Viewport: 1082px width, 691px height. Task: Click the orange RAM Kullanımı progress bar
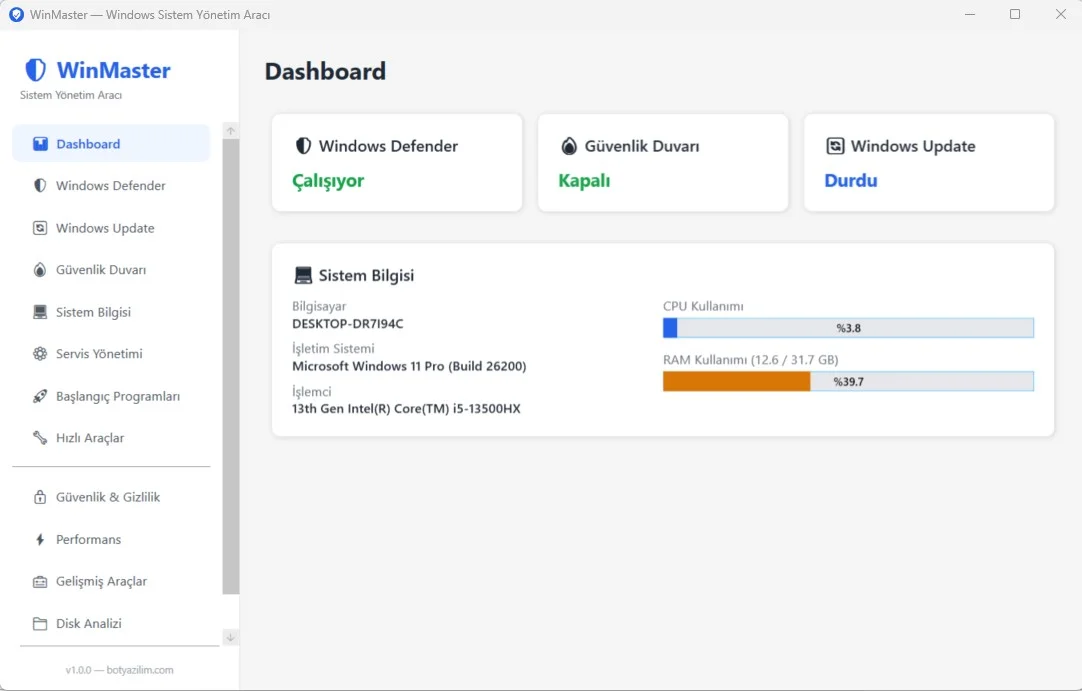point(848,381)
